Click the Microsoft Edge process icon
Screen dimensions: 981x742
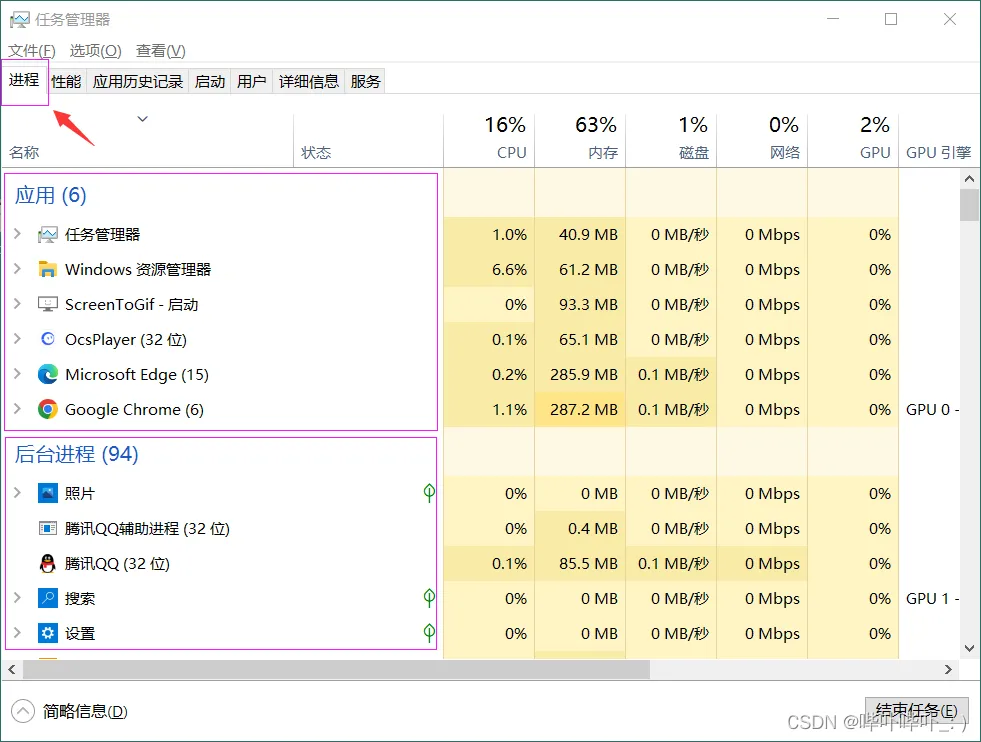48,374
